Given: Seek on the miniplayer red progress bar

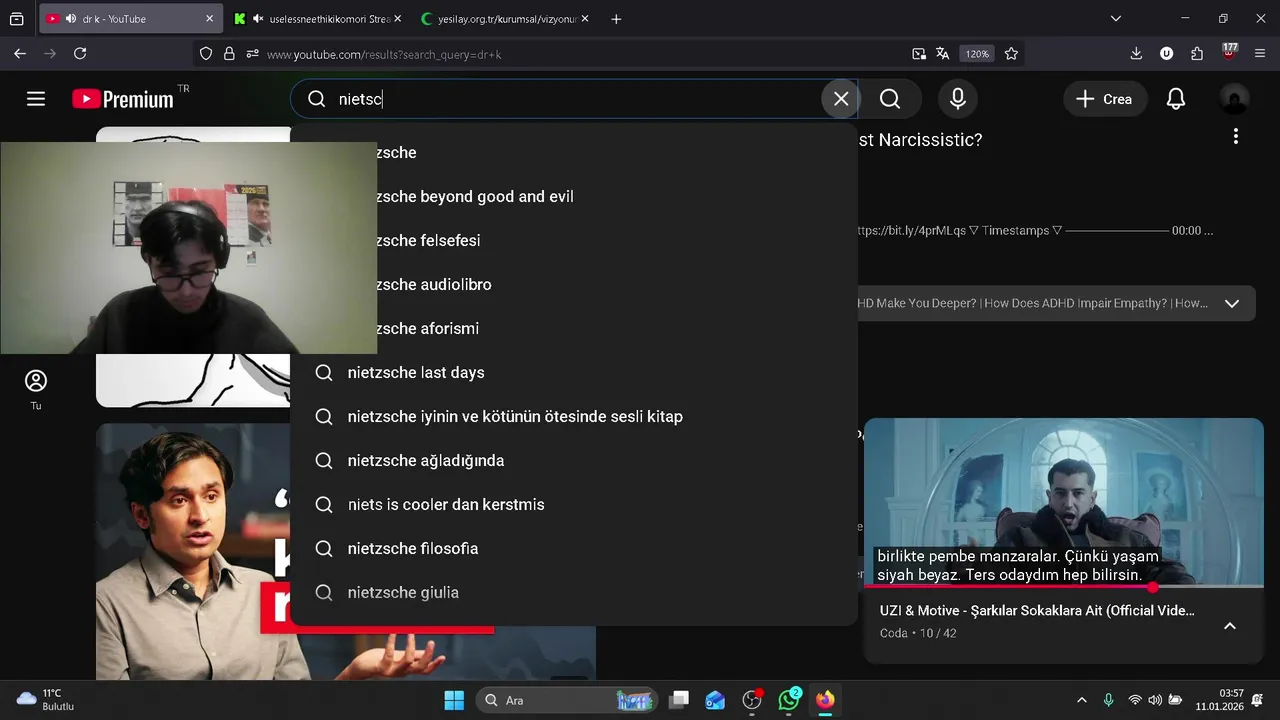Looking at the screenshot, I should click(1064, 587).
